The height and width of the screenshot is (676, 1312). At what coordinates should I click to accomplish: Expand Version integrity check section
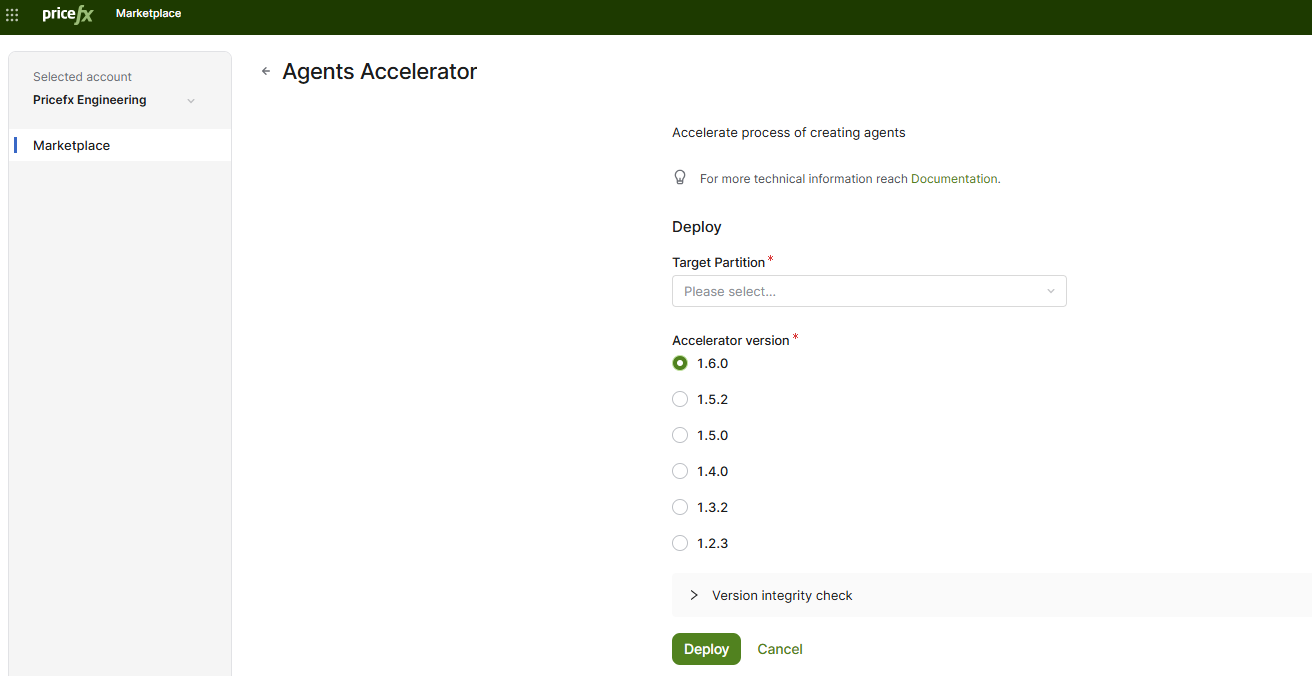[991, 595]
